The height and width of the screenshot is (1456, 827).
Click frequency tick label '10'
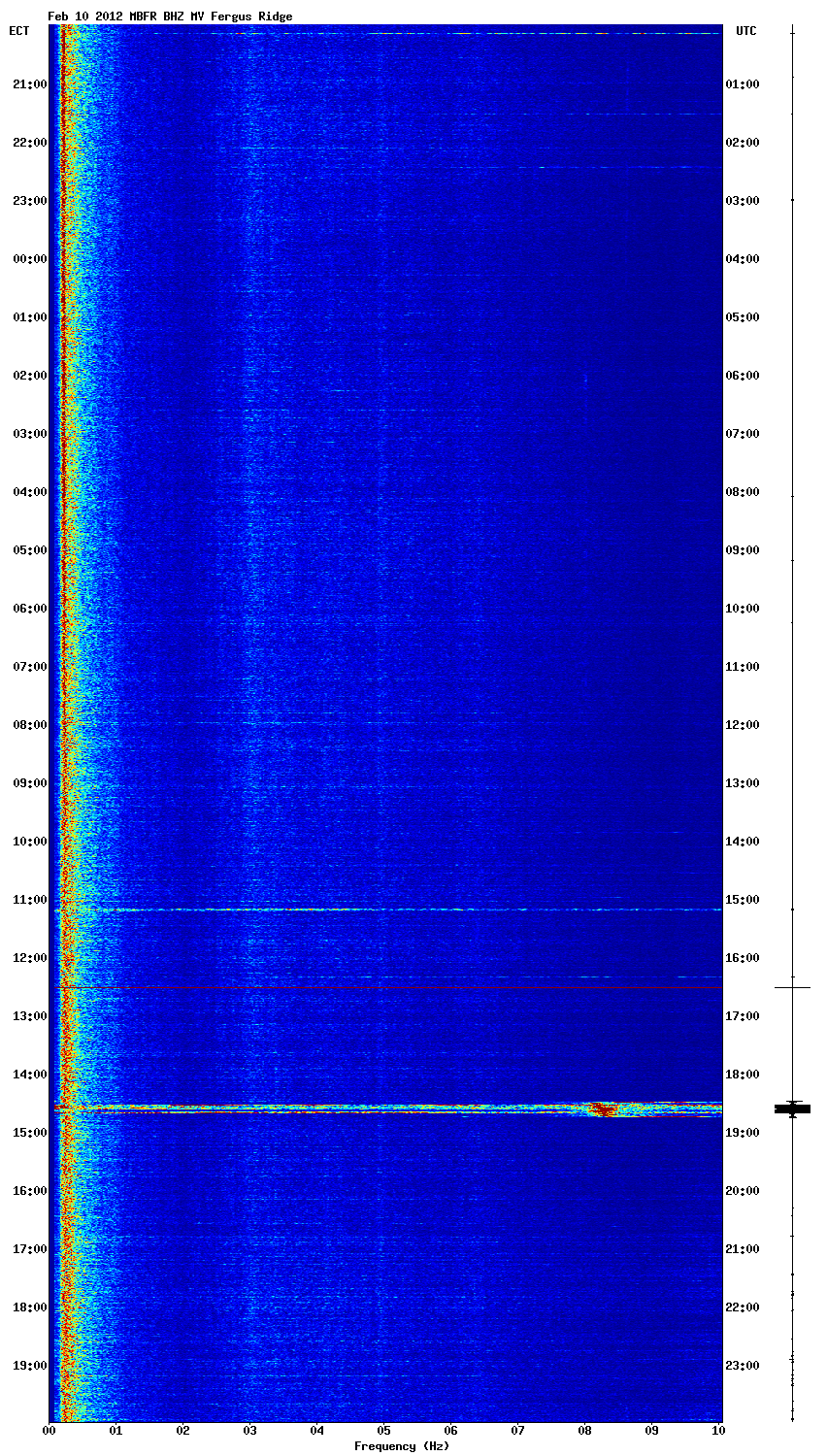718,1431
